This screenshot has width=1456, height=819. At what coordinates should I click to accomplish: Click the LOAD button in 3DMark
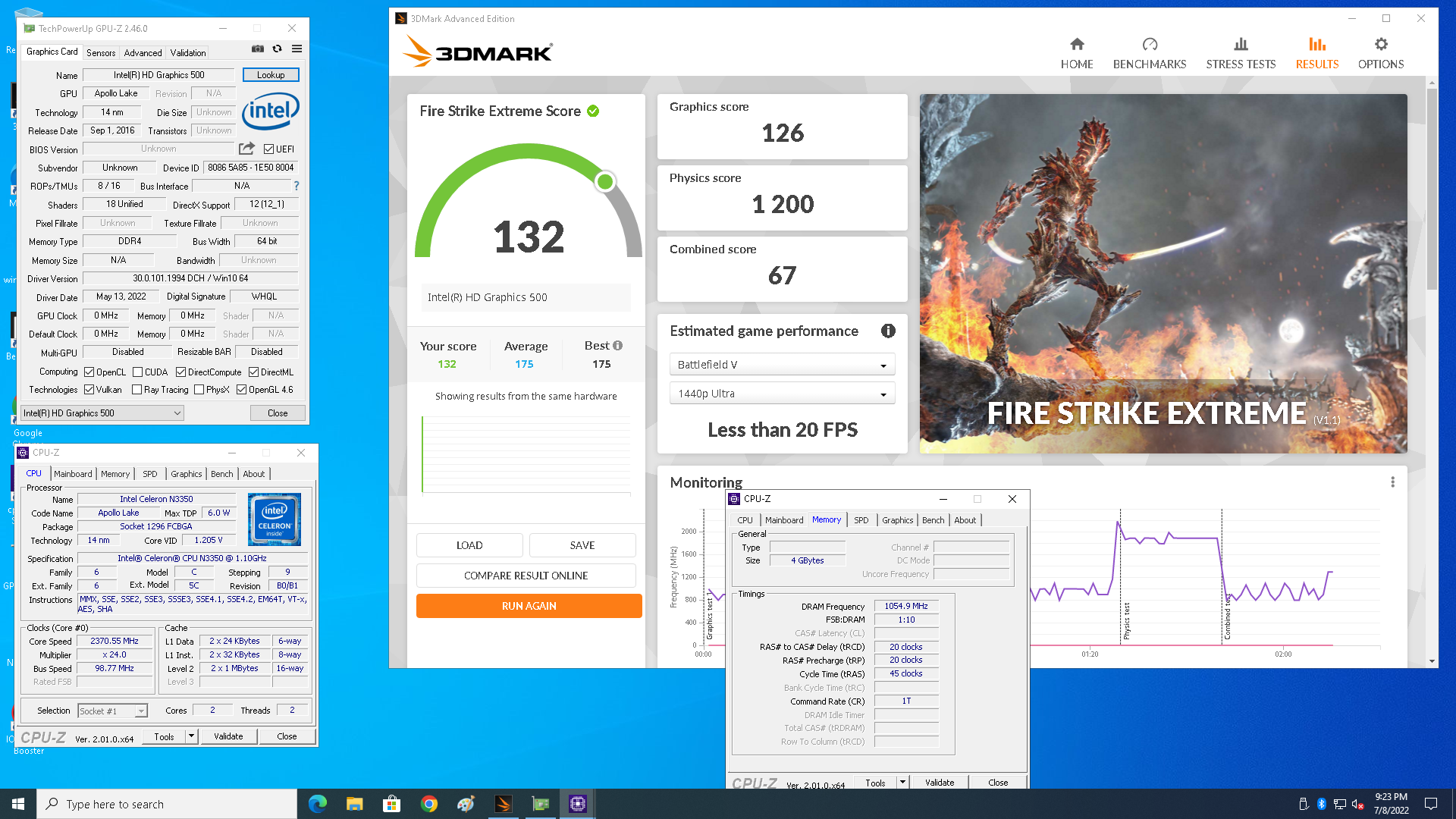tap(469, 545)
